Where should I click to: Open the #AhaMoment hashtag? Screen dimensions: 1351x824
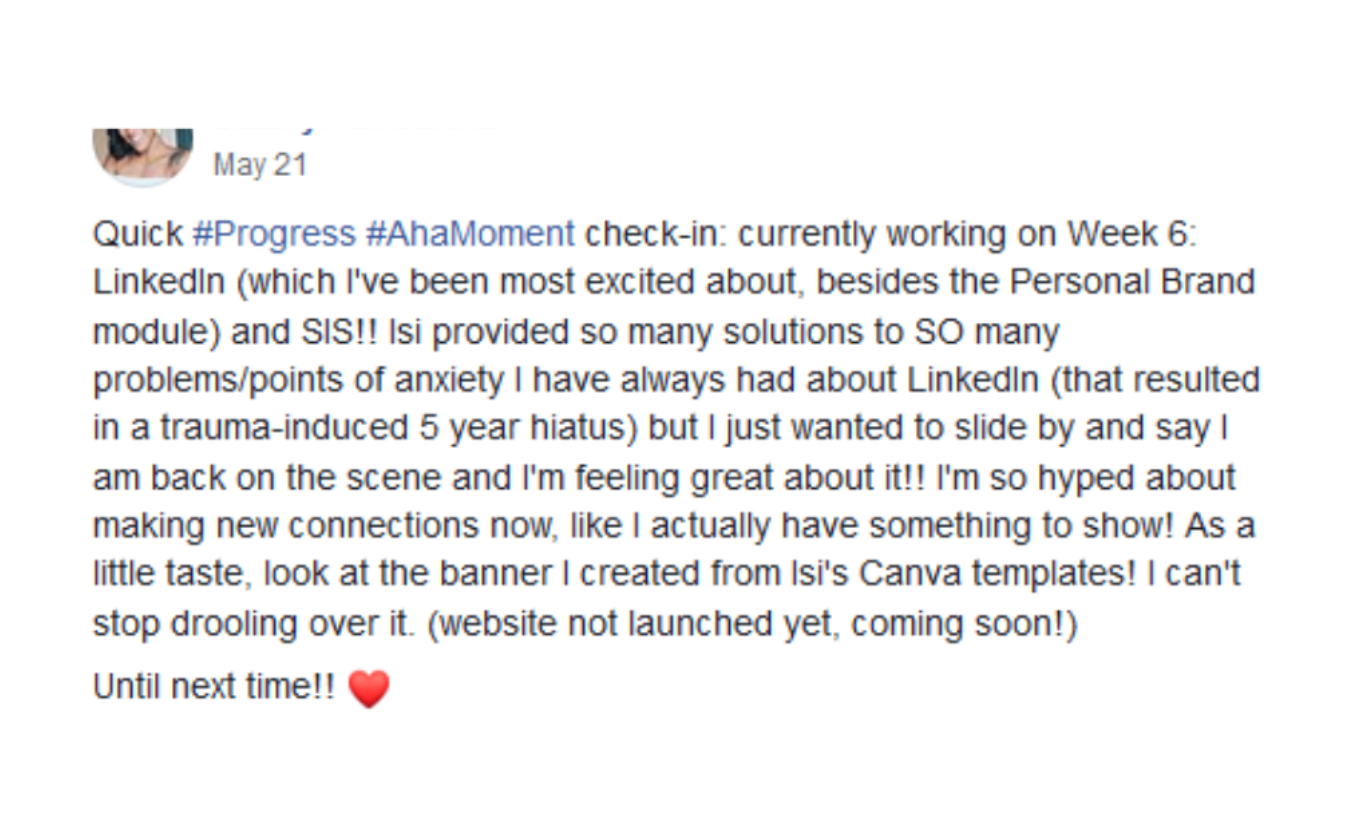[470, 234]
